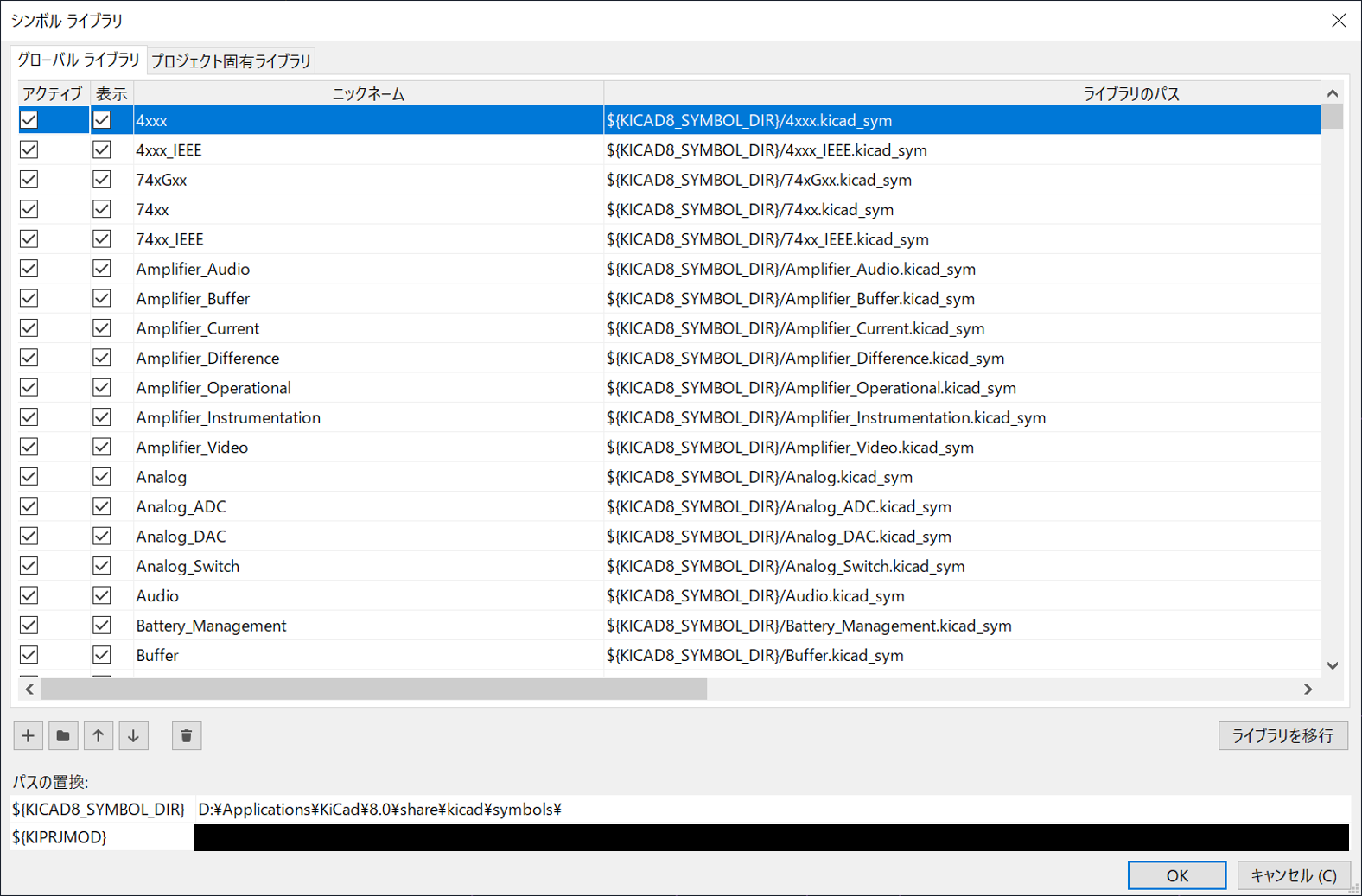Toggle アクティブ checkbox for 4xxx_IEEE
This screenshot has width=1362, height=896.
(29, 149)
